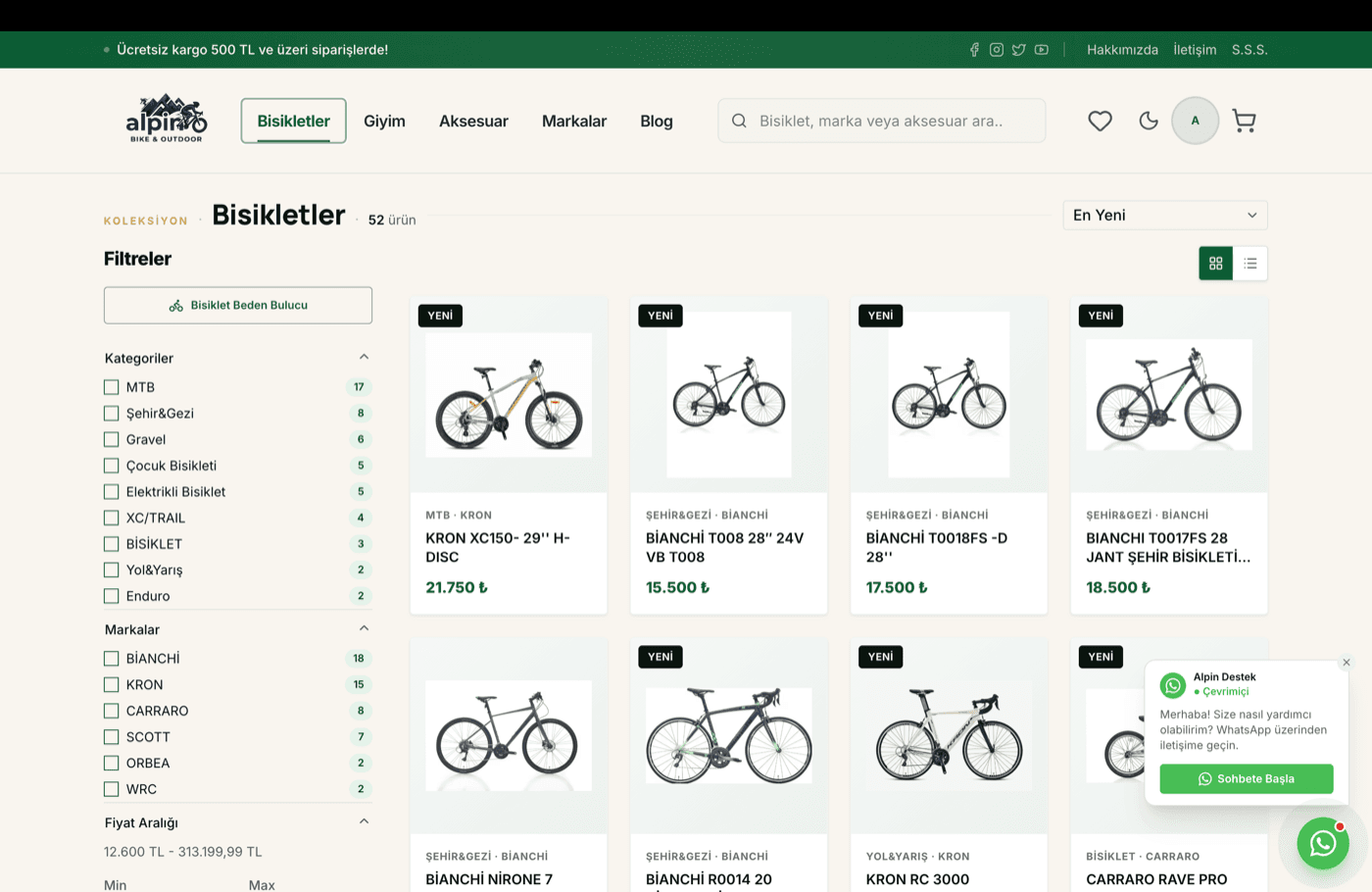The width and height of the screenshot is (1372, 892).
Task: Check the Elektrikli Bisiklet filter
Action: (112, 492)
